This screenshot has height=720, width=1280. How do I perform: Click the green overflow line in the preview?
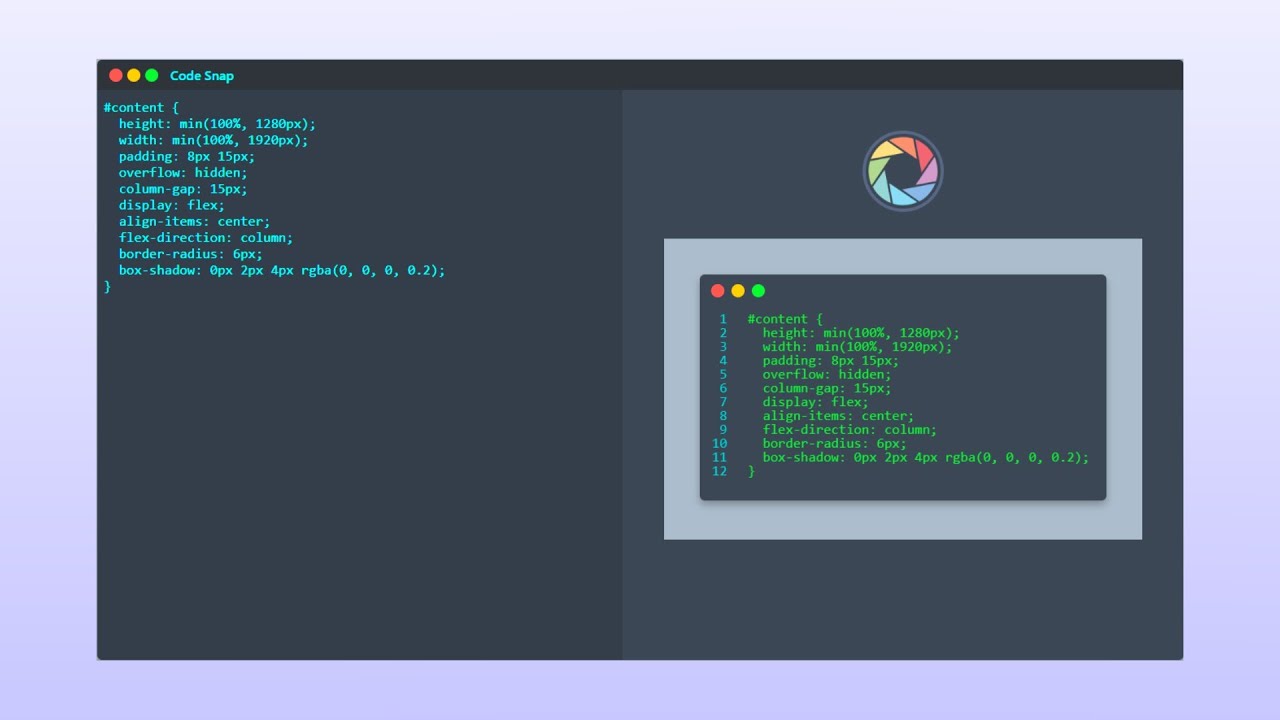click(x=827, y=375)
